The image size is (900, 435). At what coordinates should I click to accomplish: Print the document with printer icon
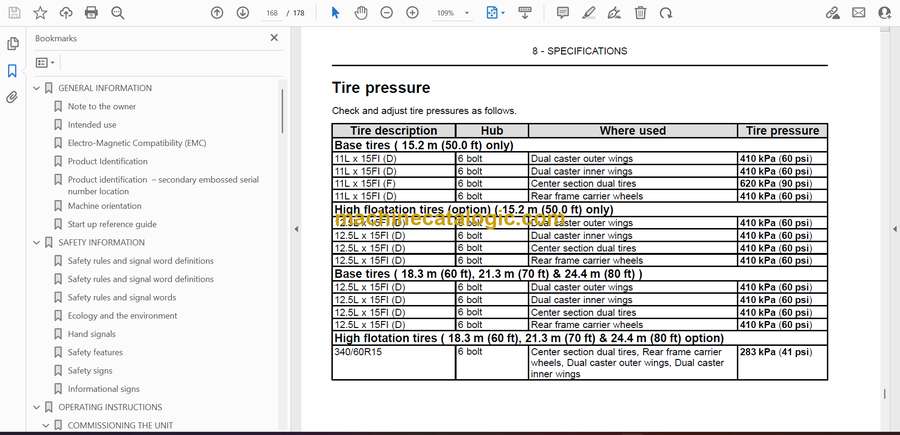91,13
